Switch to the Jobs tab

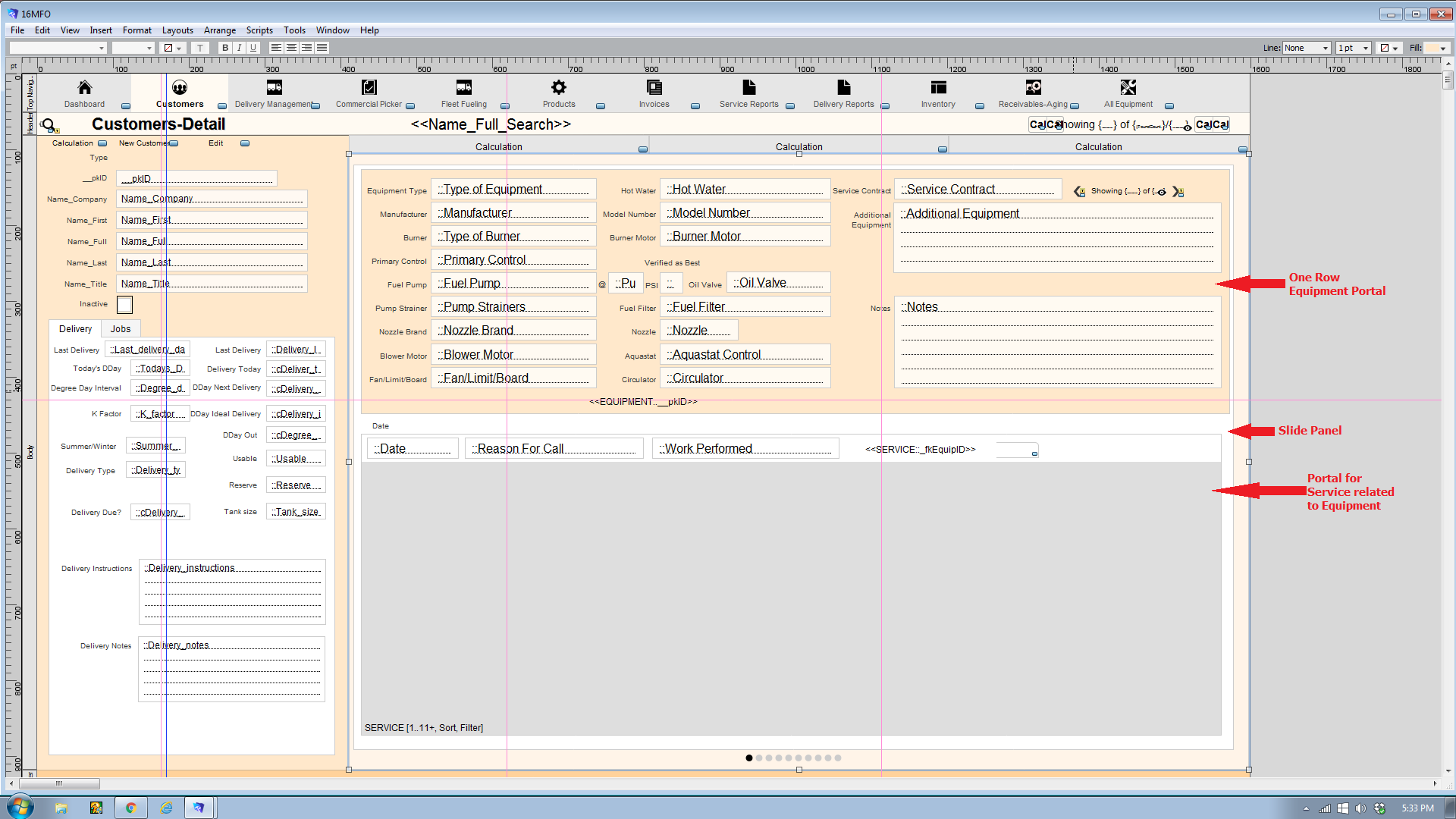121,329
